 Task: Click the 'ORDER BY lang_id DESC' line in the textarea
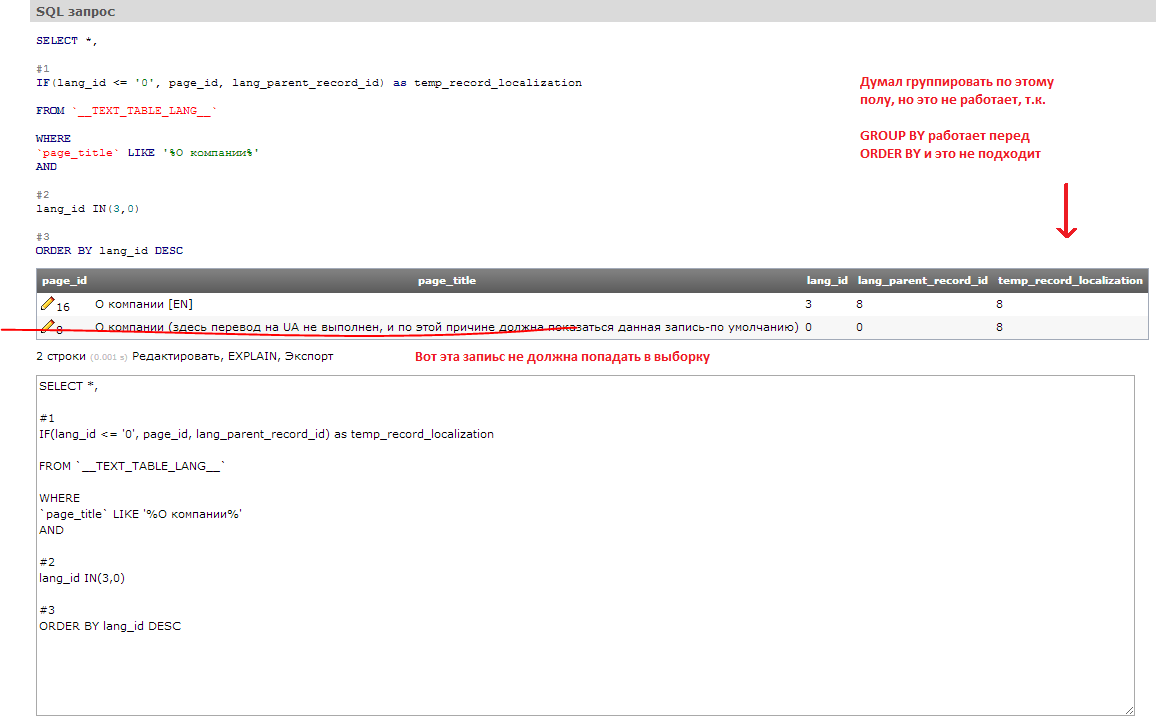pyautogui.click(x=110, y=626)
